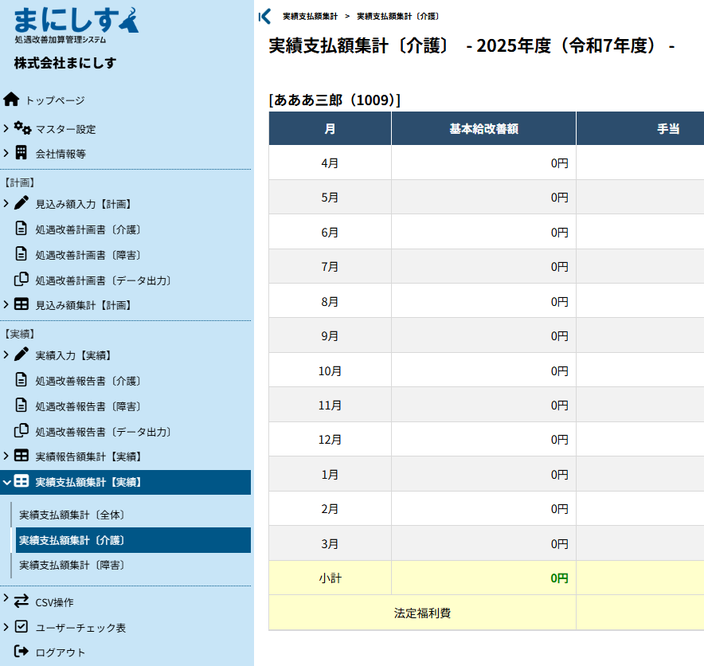Expand the 実績入力【実績】 chevron
The image size is (704, 666).
point(6,354)
